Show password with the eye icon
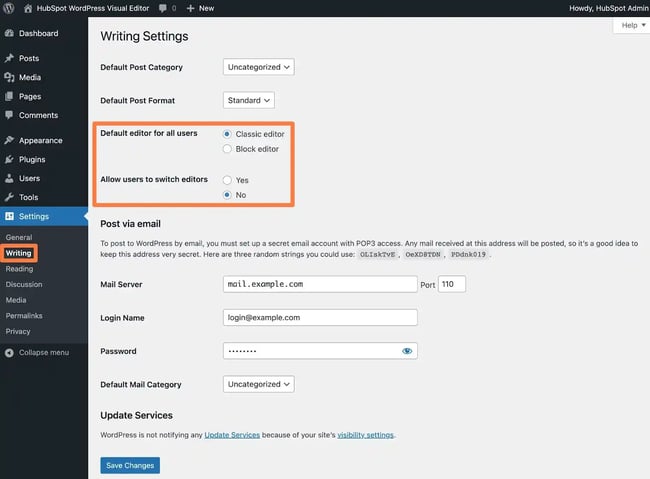This screenshot has width=650, height=479. coord(407,351)
